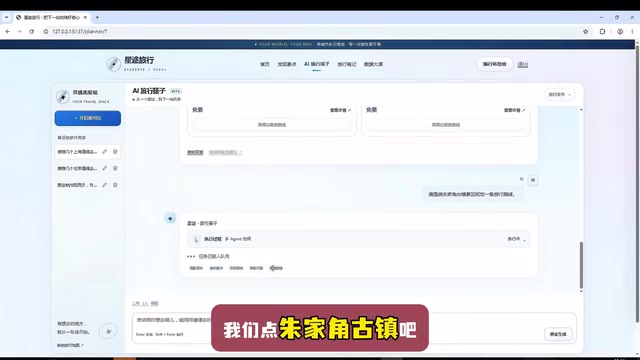This screenshot has height=360, width=640.
Task: Click the link at sidebar bottom
Action: [70, 345]
